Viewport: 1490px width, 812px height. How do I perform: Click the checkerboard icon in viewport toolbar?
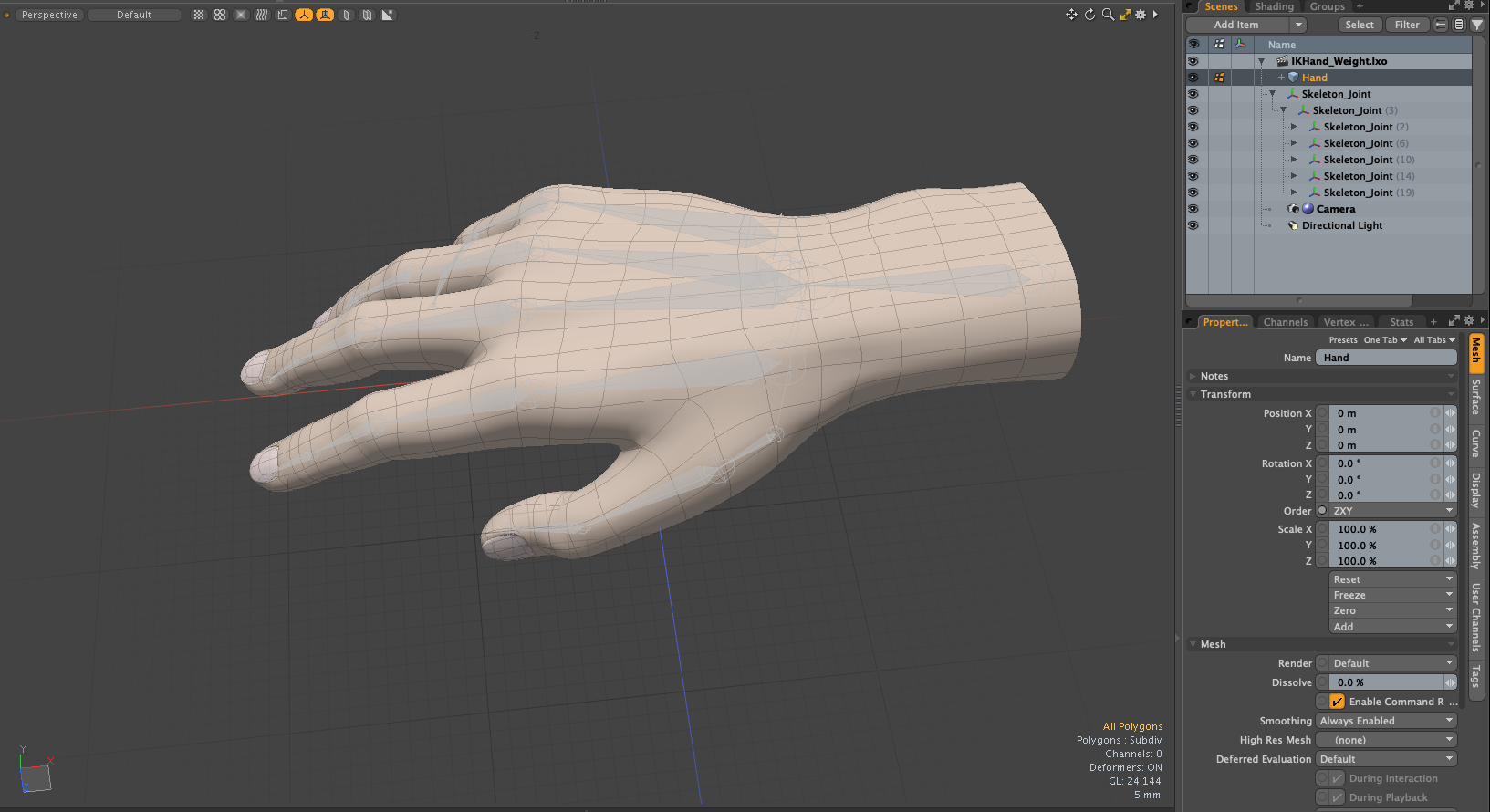(199, 15)
